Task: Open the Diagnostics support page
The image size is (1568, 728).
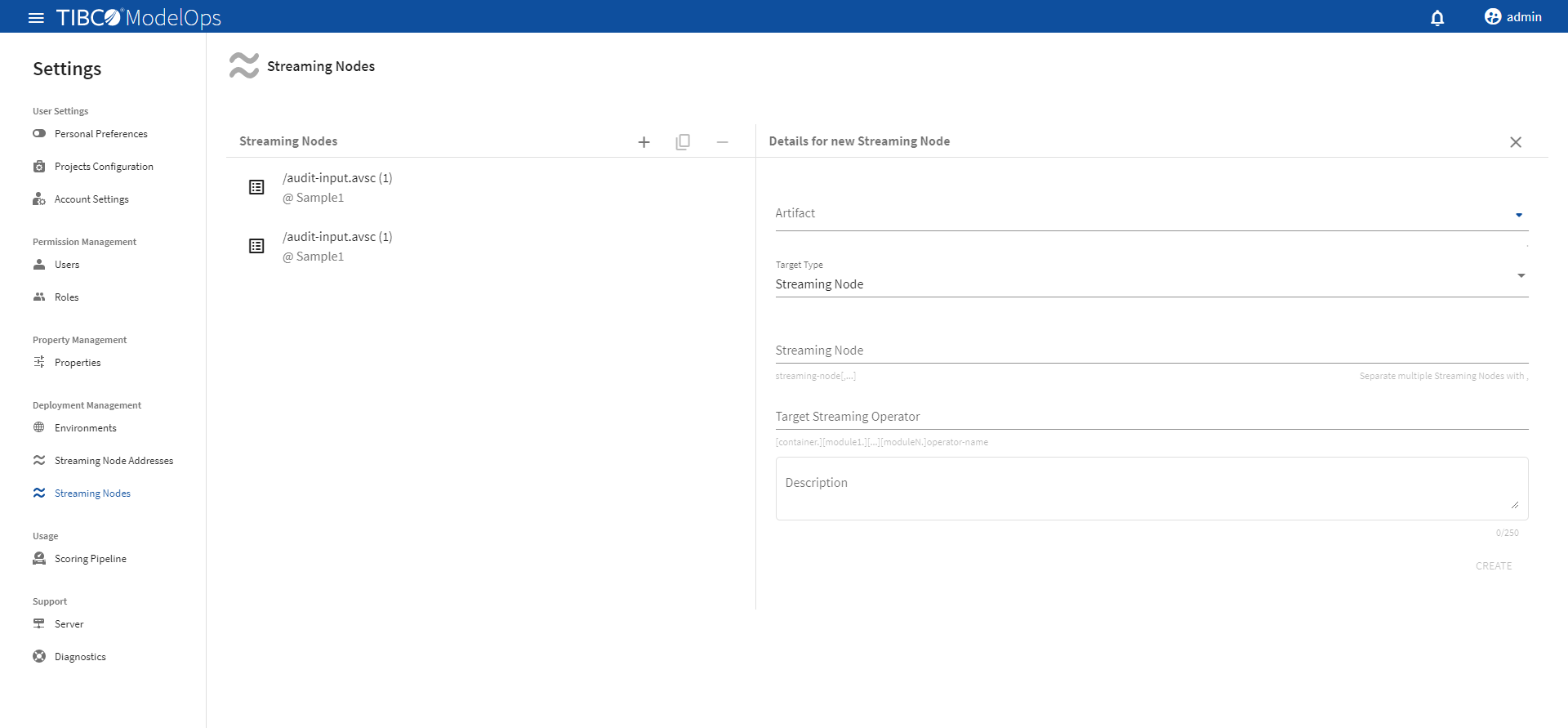Action: tap(80, 657)
